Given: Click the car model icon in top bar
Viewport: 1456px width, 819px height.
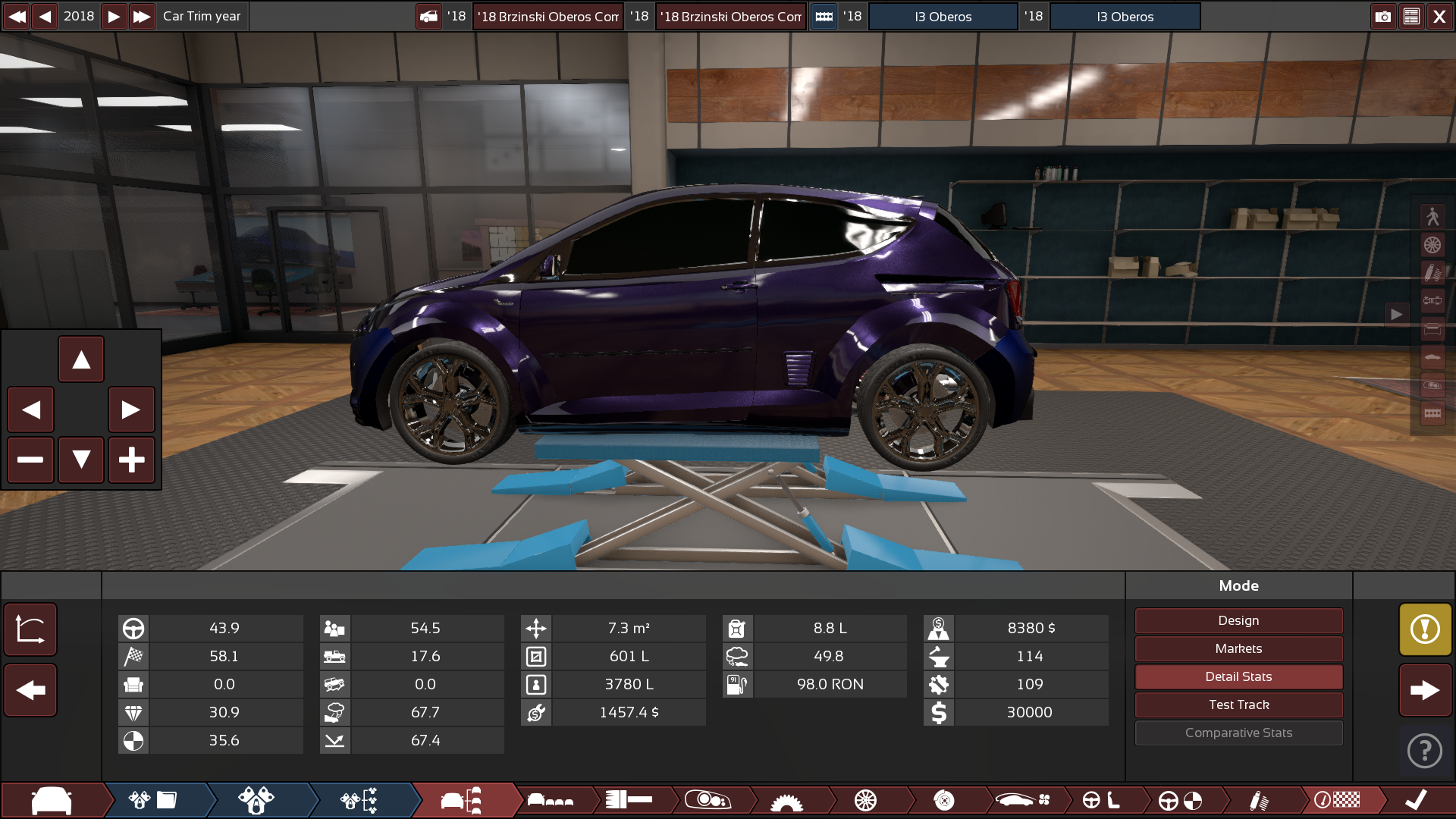Looking at the screenshot, I should [x=429, y=16].
